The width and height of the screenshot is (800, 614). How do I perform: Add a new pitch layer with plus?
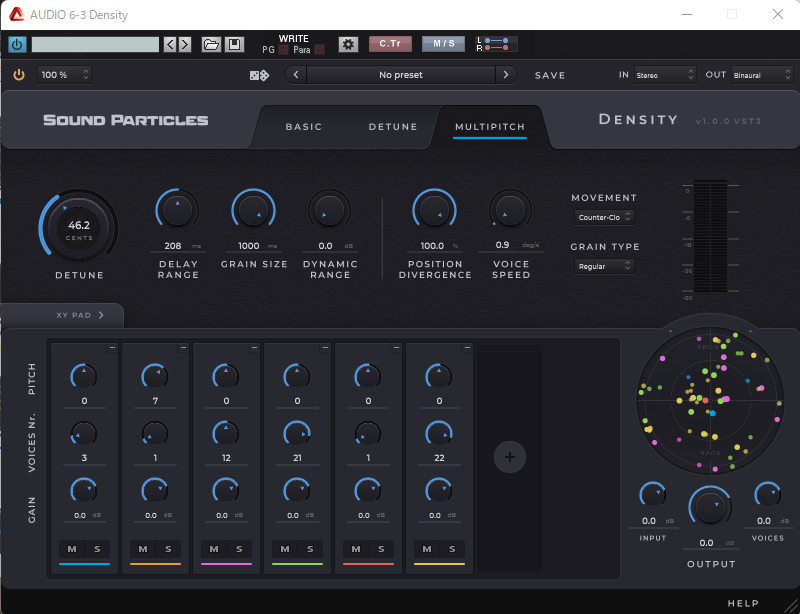pos(510,457)
